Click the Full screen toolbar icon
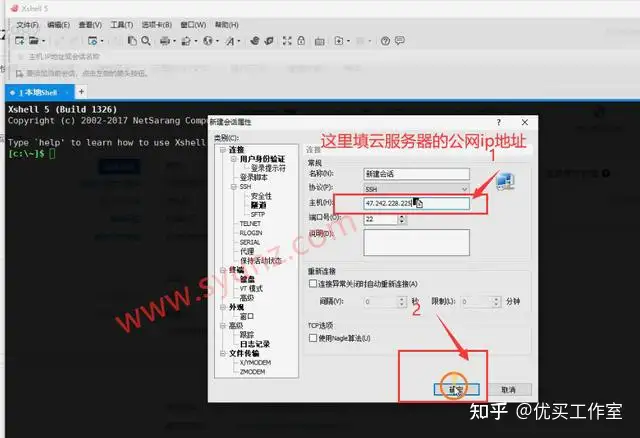Viewport: 640px width, 438px height. (287, 41)
